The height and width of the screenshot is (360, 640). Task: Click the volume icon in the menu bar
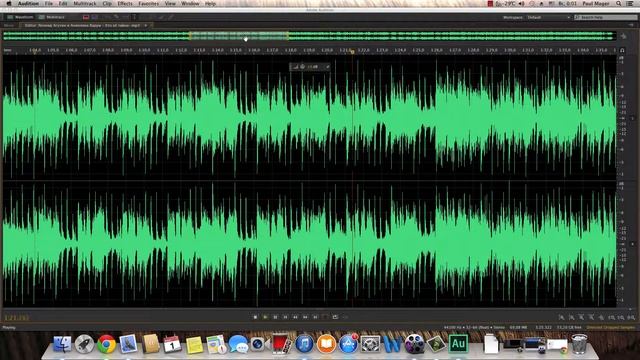pos(522,4)
